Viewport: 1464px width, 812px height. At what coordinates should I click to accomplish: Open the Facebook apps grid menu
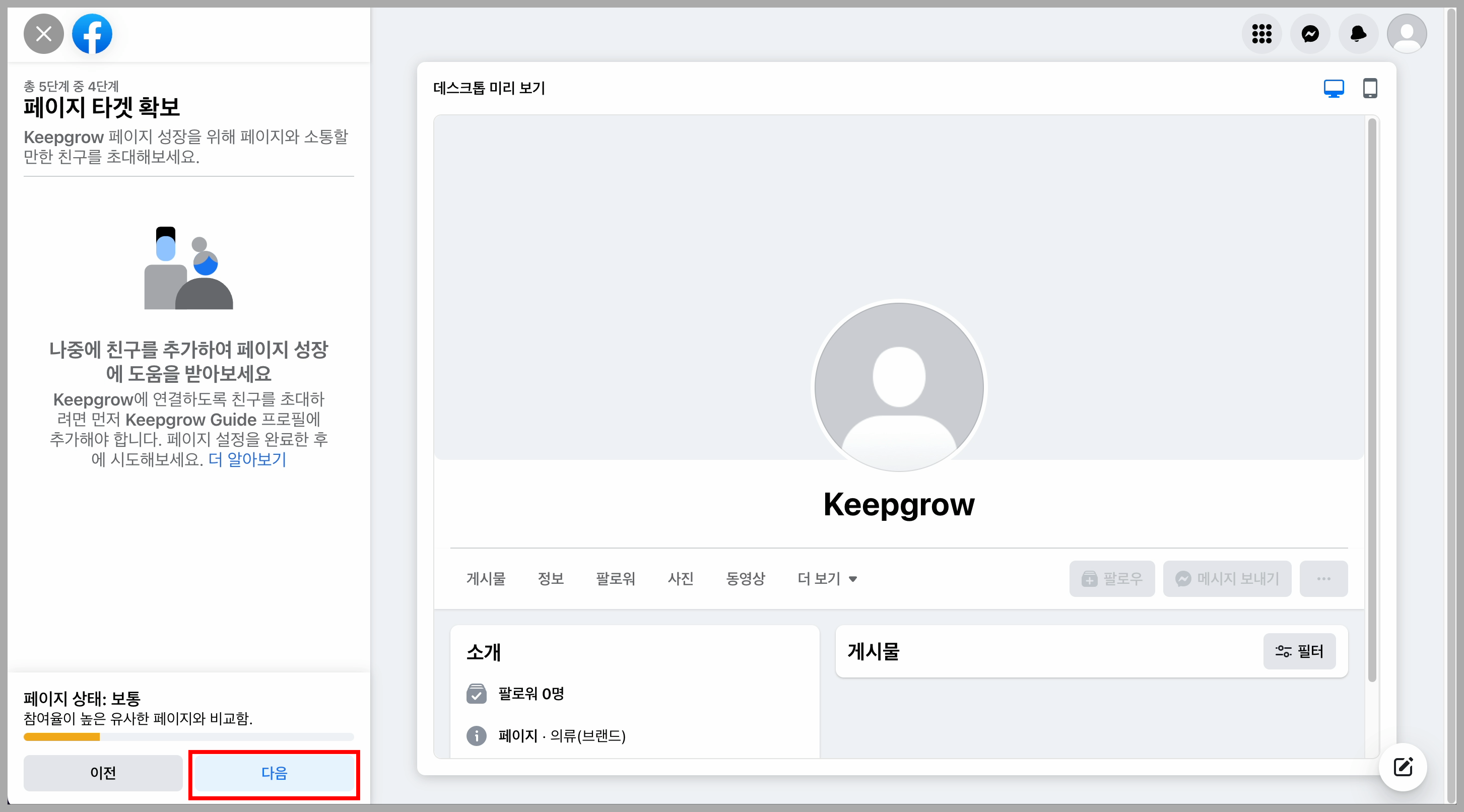pos(1261,34)
